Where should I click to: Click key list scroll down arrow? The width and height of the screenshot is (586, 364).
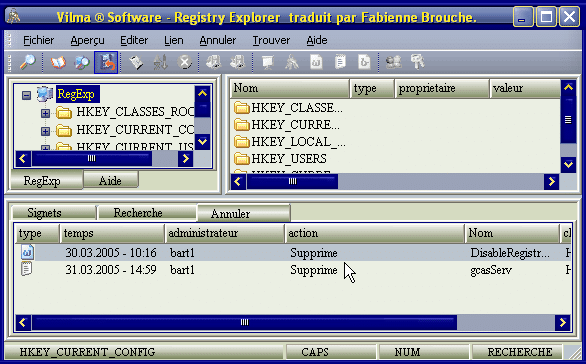568,164
